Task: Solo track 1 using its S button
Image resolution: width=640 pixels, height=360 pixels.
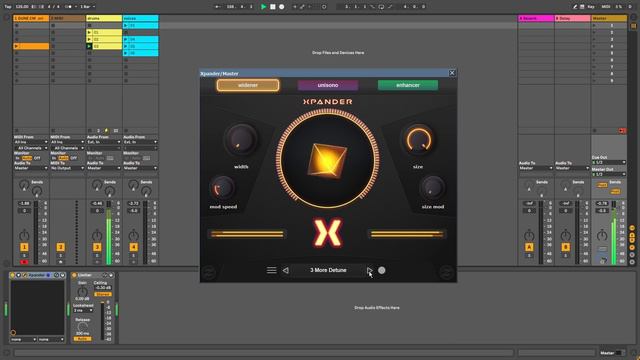Action: (x=24, y=256)
